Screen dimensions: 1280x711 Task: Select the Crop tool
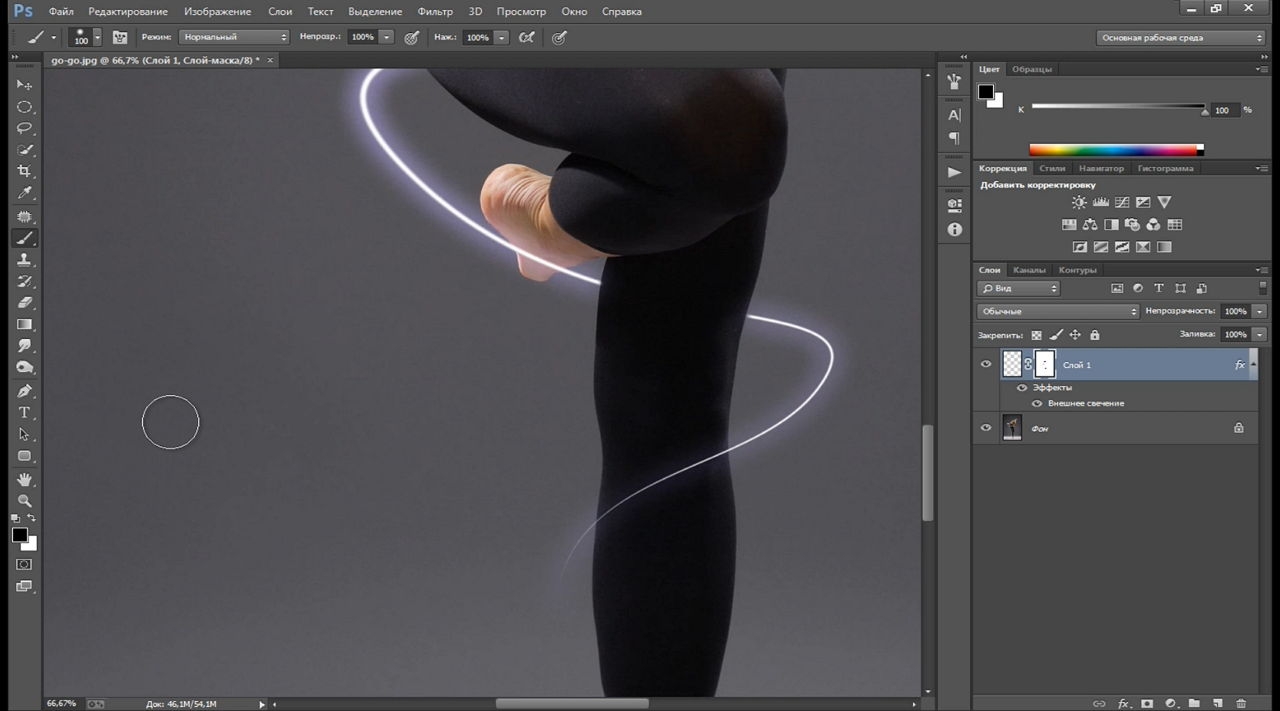coord(25,171)
